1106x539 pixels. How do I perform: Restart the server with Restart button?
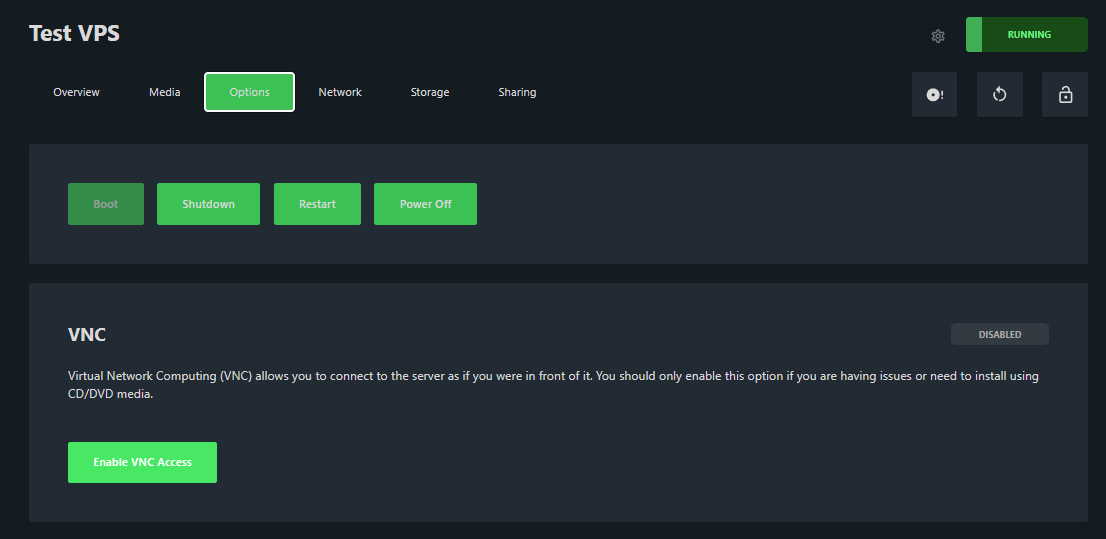pos(317,204)
